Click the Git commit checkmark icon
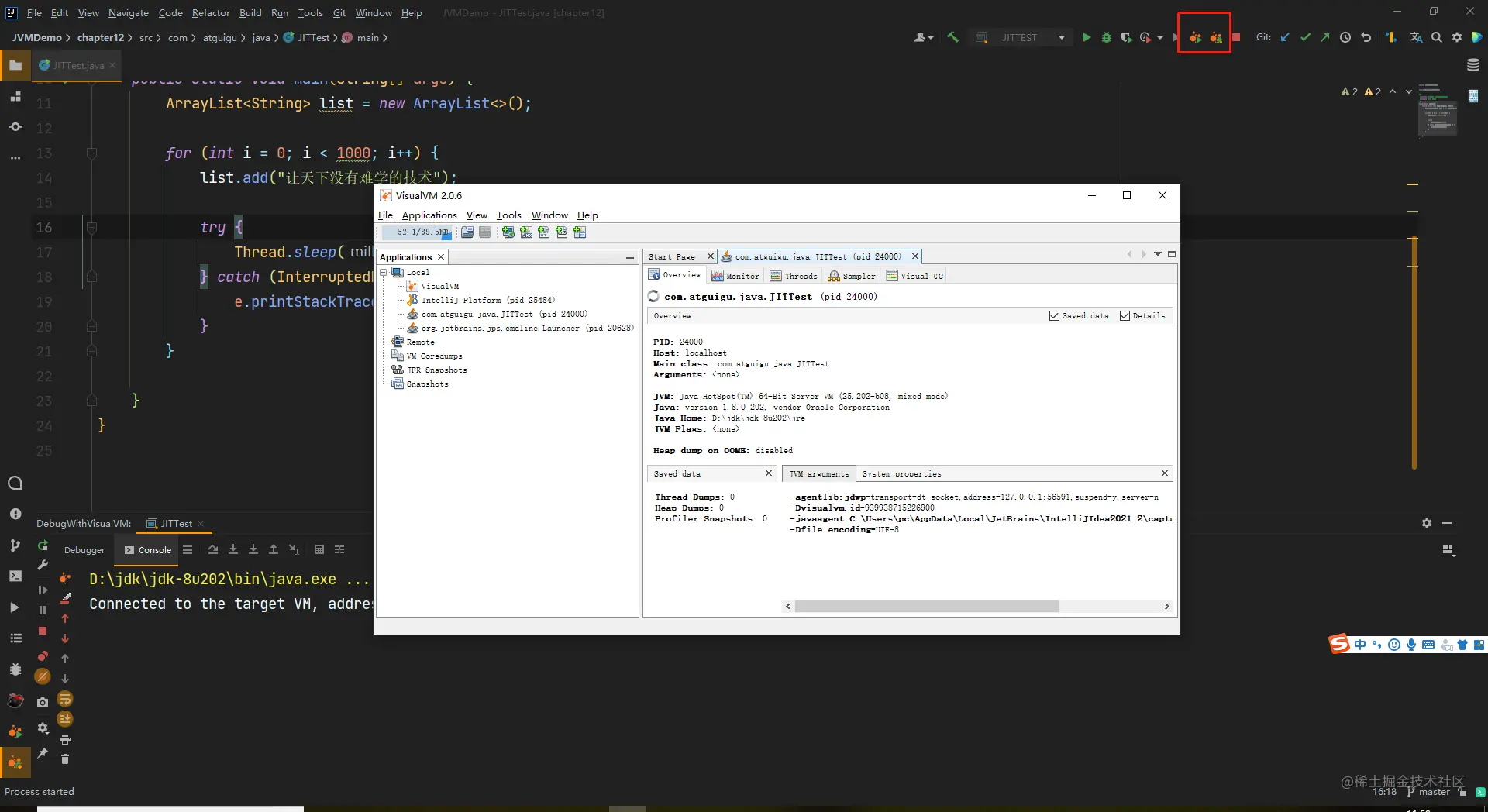Screen dimensions: 1488x812 pos(1305,37)
